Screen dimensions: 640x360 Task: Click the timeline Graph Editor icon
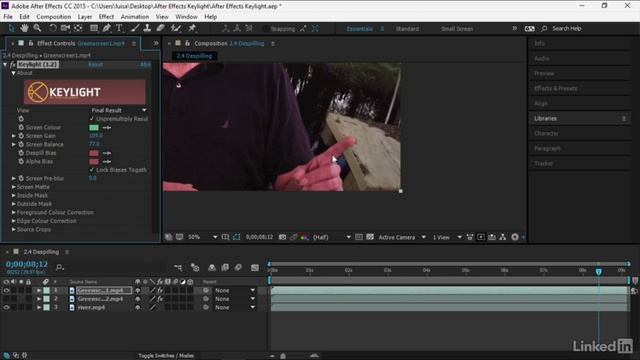(x=255, y=267)
